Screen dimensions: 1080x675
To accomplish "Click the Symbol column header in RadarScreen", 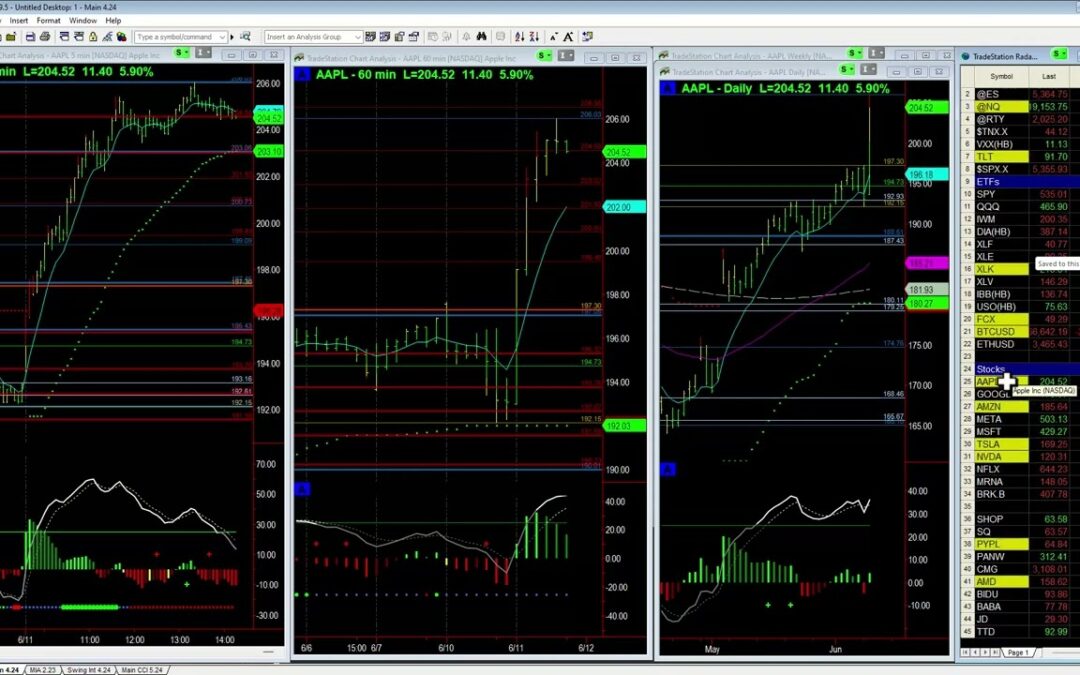I will click(x=1001, y=76).
